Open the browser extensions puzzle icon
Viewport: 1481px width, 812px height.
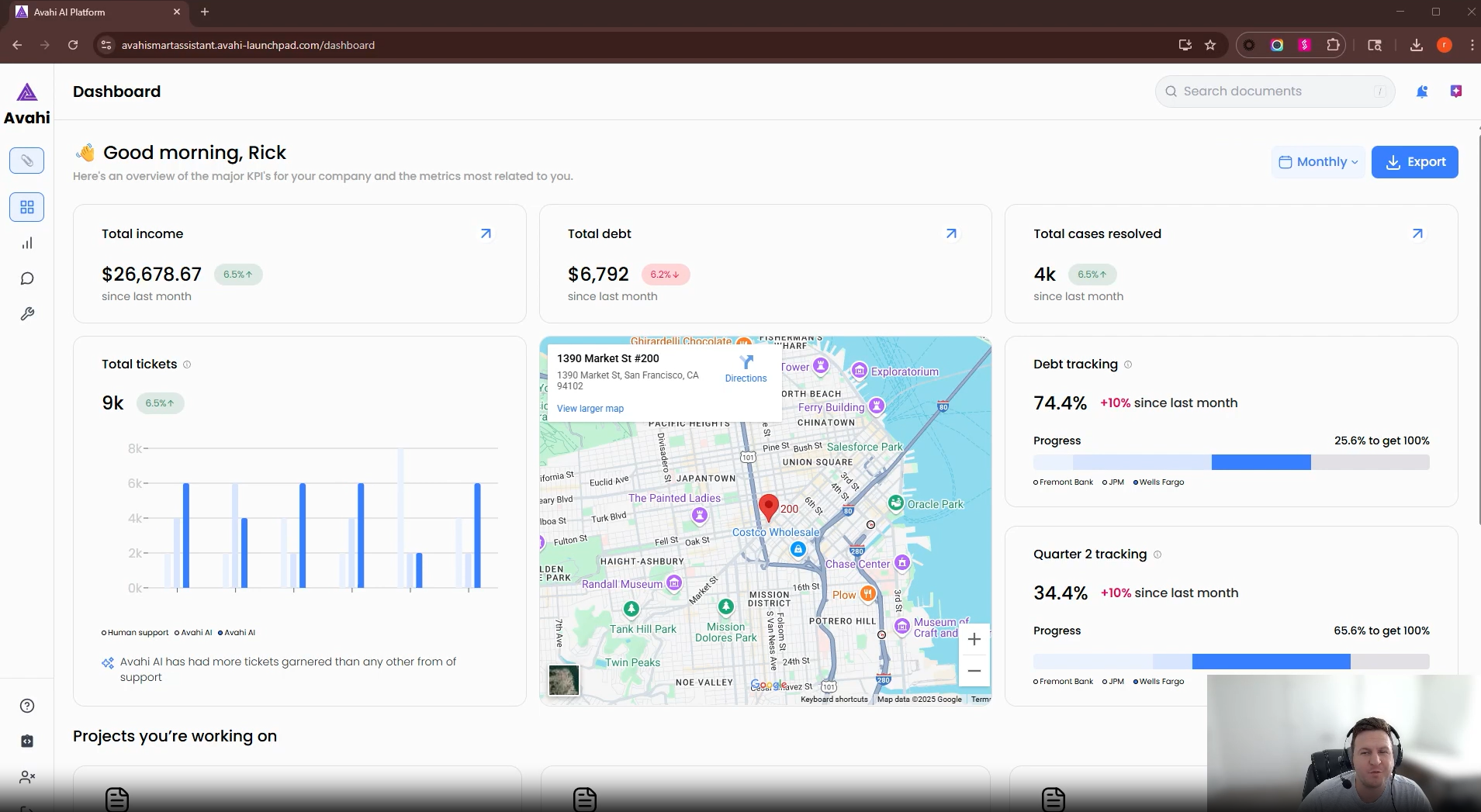click(x=1333, y=45)
